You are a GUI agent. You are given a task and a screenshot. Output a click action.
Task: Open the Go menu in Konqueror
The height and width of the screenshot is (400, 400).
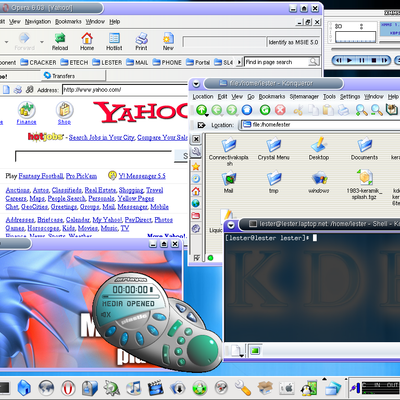tap(251, 97)
